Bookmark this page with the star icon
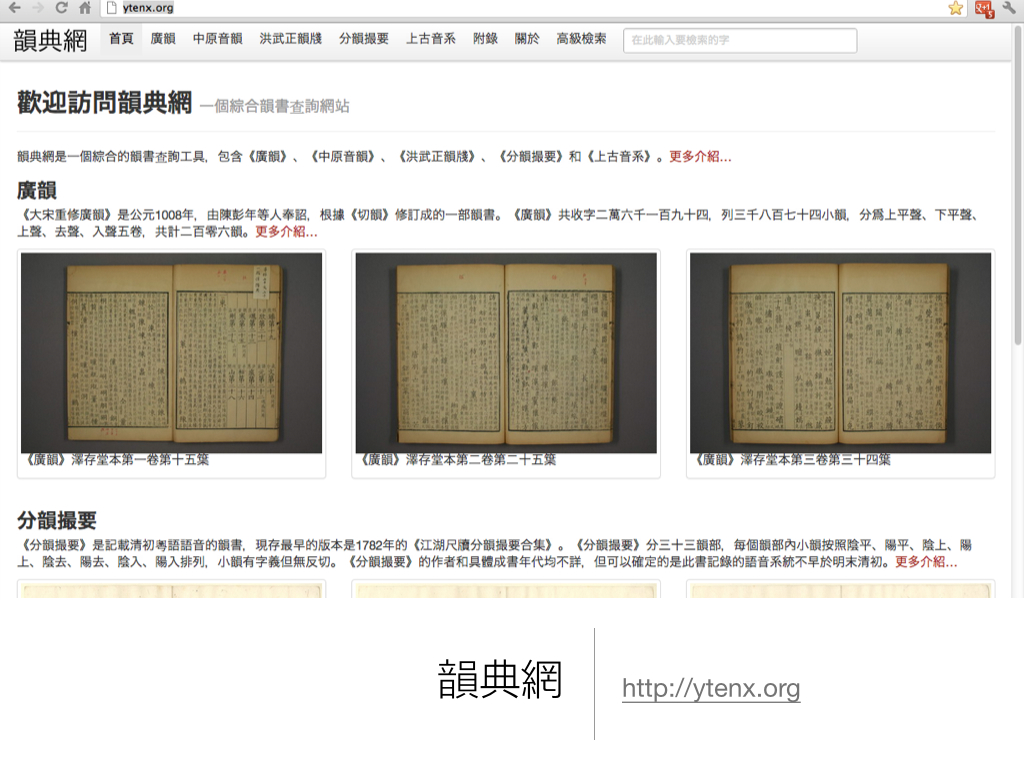The width and height of the screenshot is (1024, 768). 956,8
